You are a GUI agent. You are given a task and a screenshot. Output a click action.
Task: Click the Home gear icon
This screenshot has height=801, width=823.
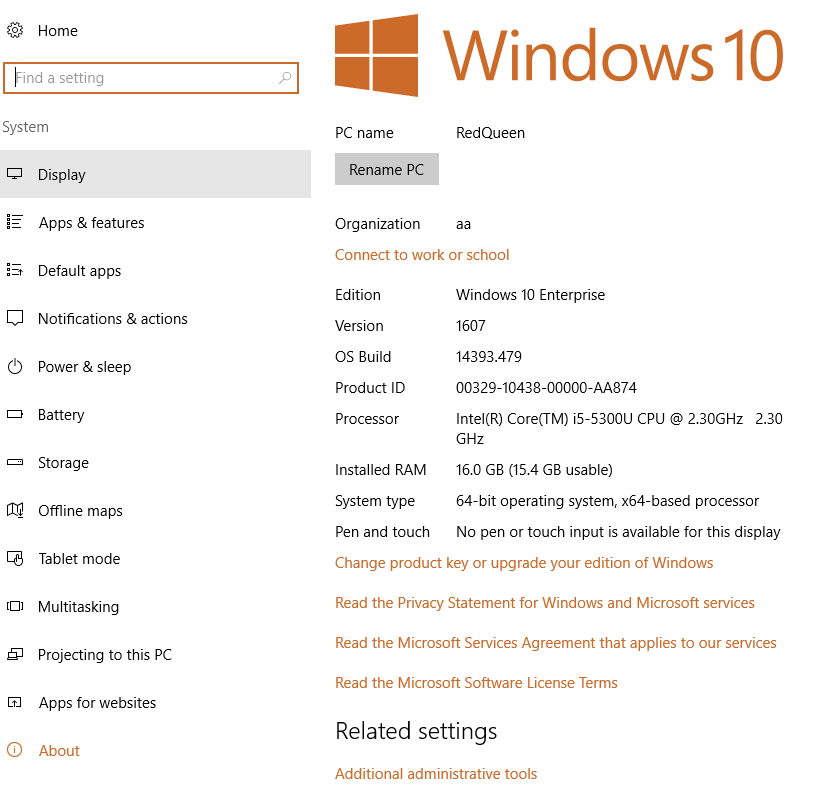click(x=15, y=30)
